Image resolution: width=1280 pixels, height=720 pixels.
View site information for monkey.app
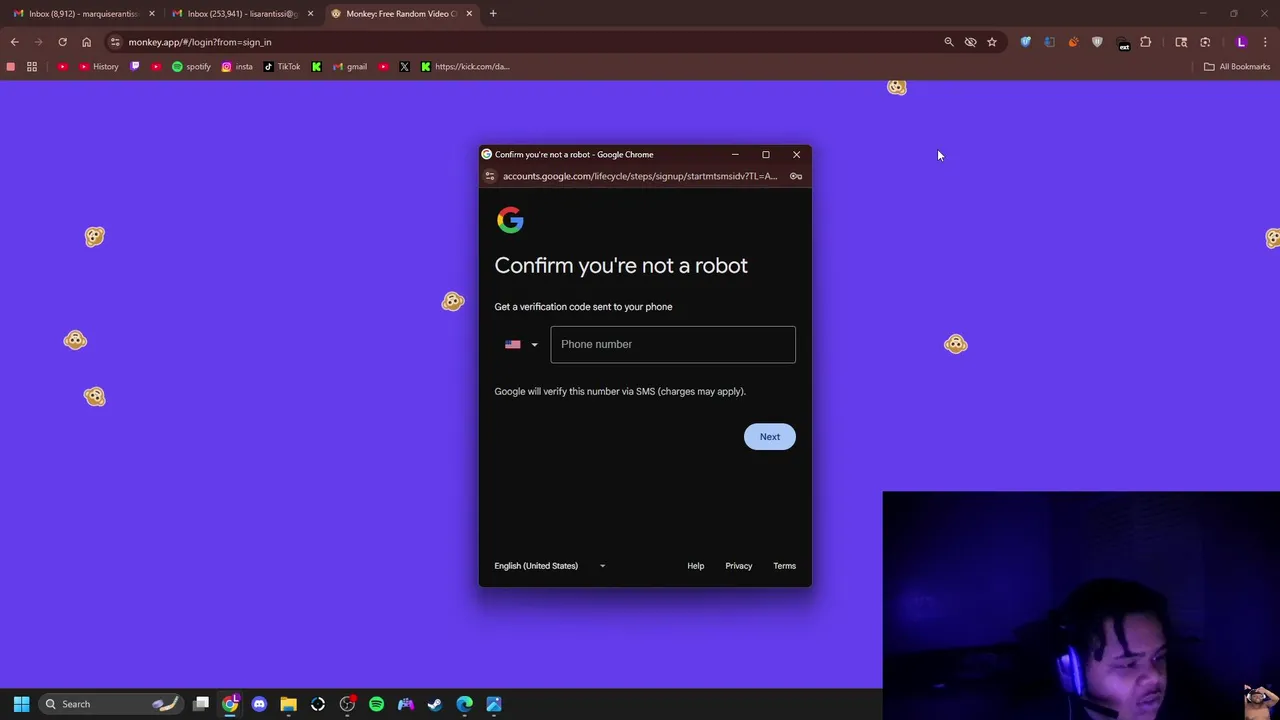click(115, 42)
